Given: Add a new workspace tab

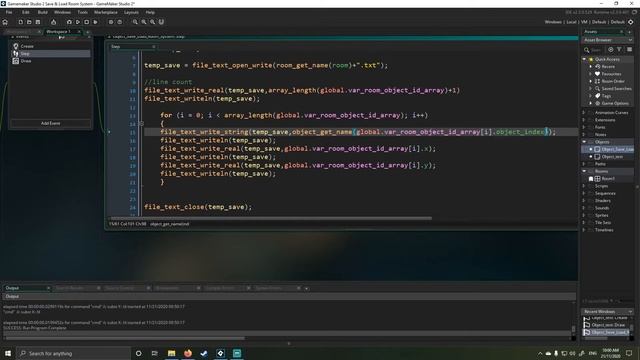Looking at the screenshot, I should tap(88, 32).
